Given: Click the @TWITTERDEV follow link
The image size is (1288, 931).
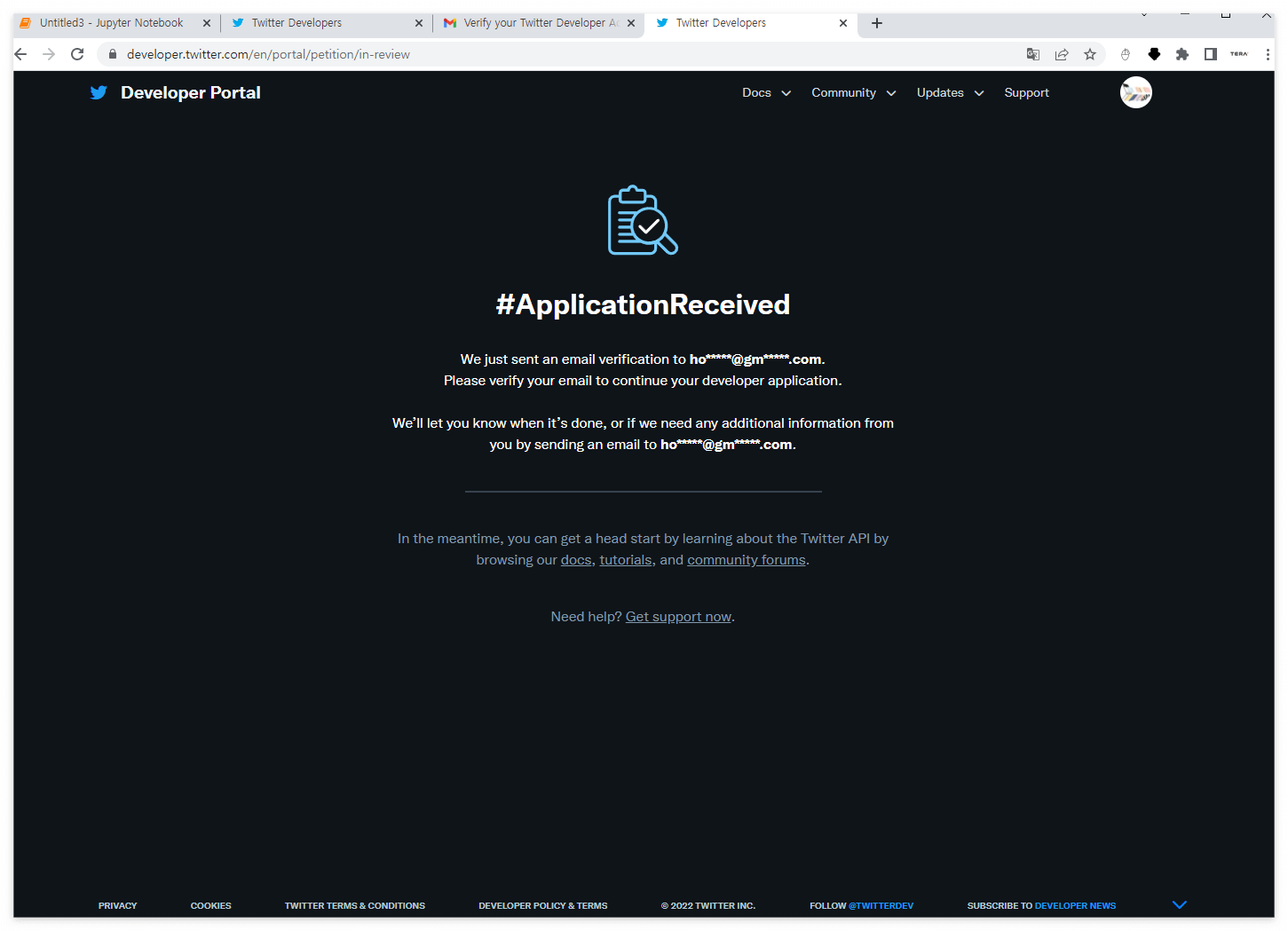Looking at the screenshot, I should (x=881, y=905).
